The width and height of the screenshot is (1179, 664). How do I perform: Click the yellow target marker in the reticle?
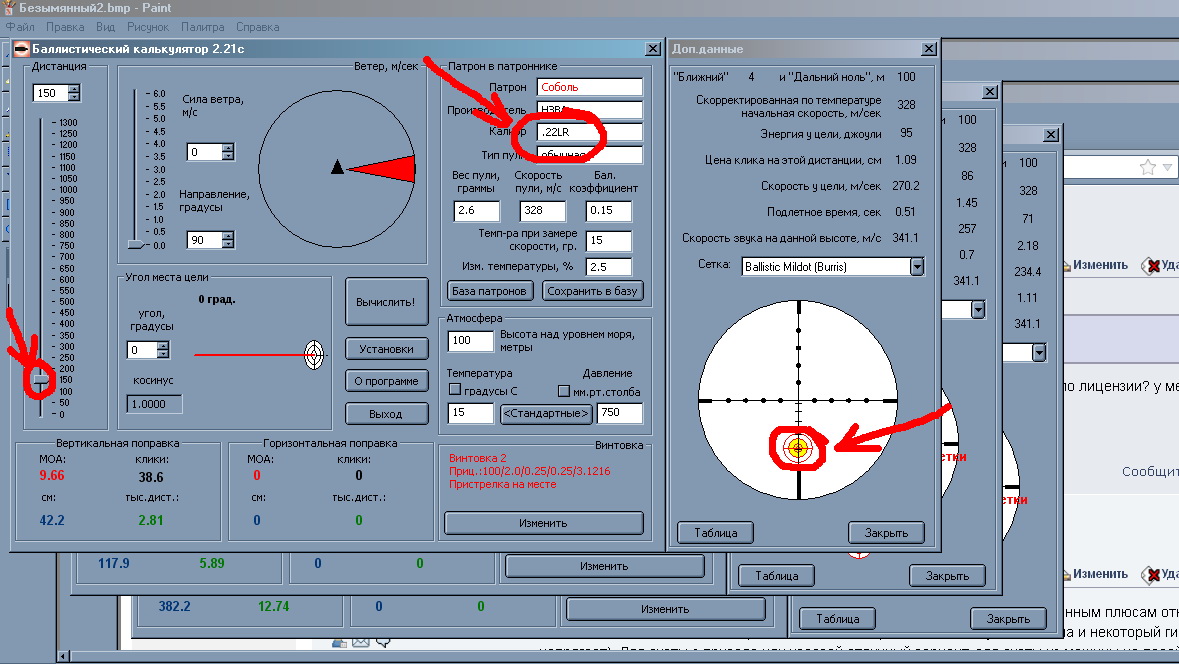point(798,447)
